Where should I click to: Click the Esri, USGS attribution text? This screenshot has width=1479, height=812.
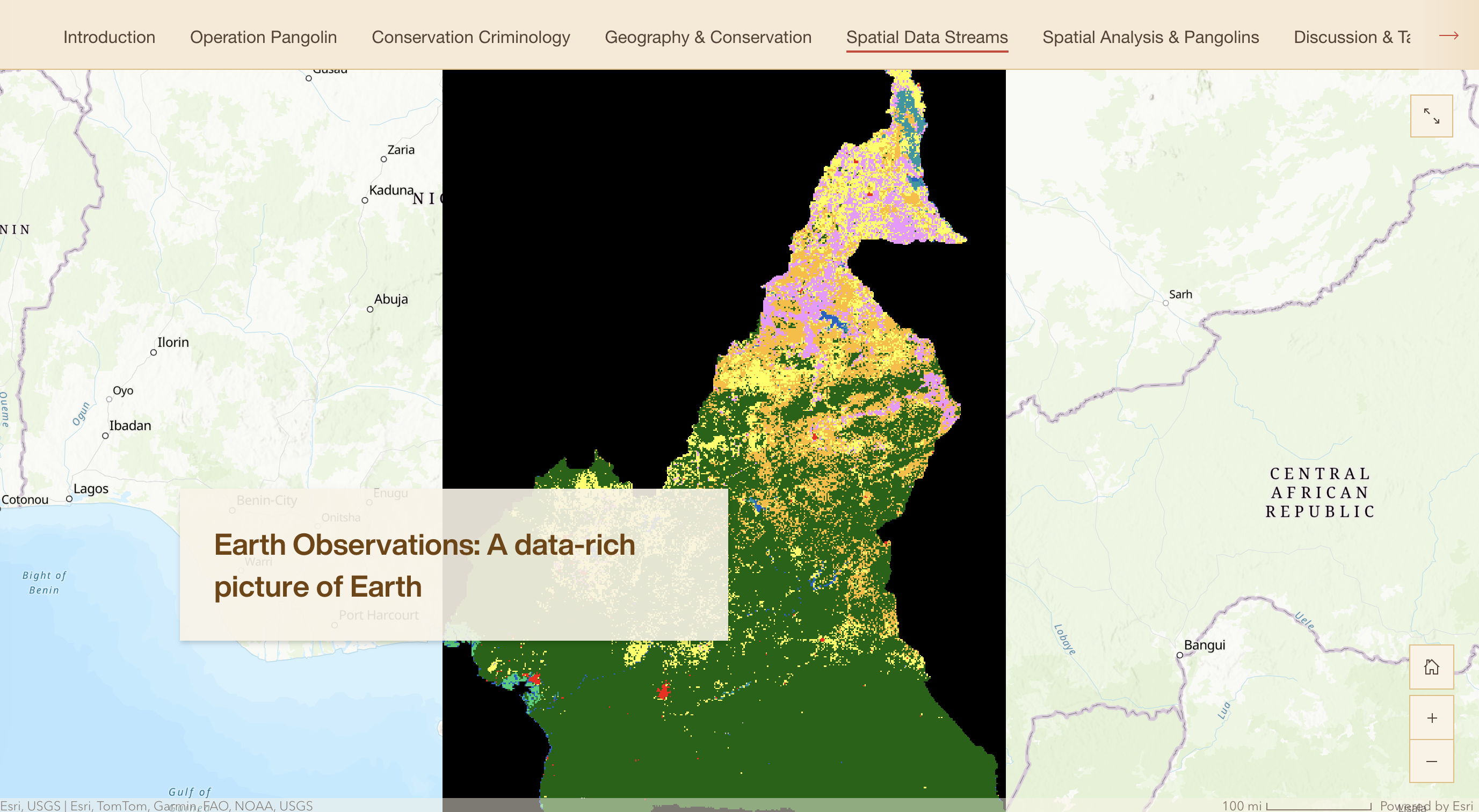click(x=156, y=805)
